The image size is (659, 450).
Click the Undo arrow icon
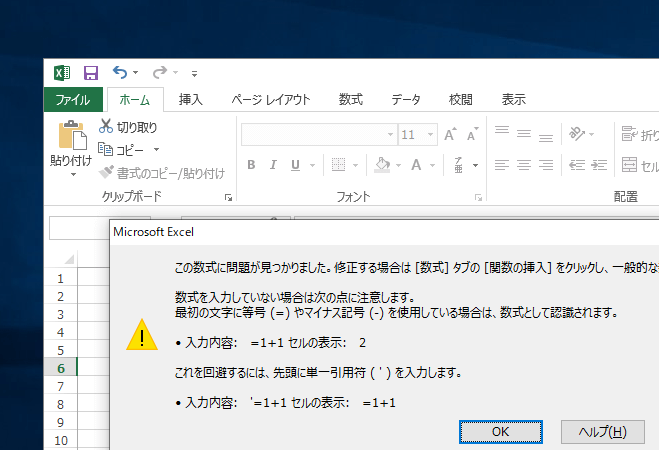pos(120,72)
